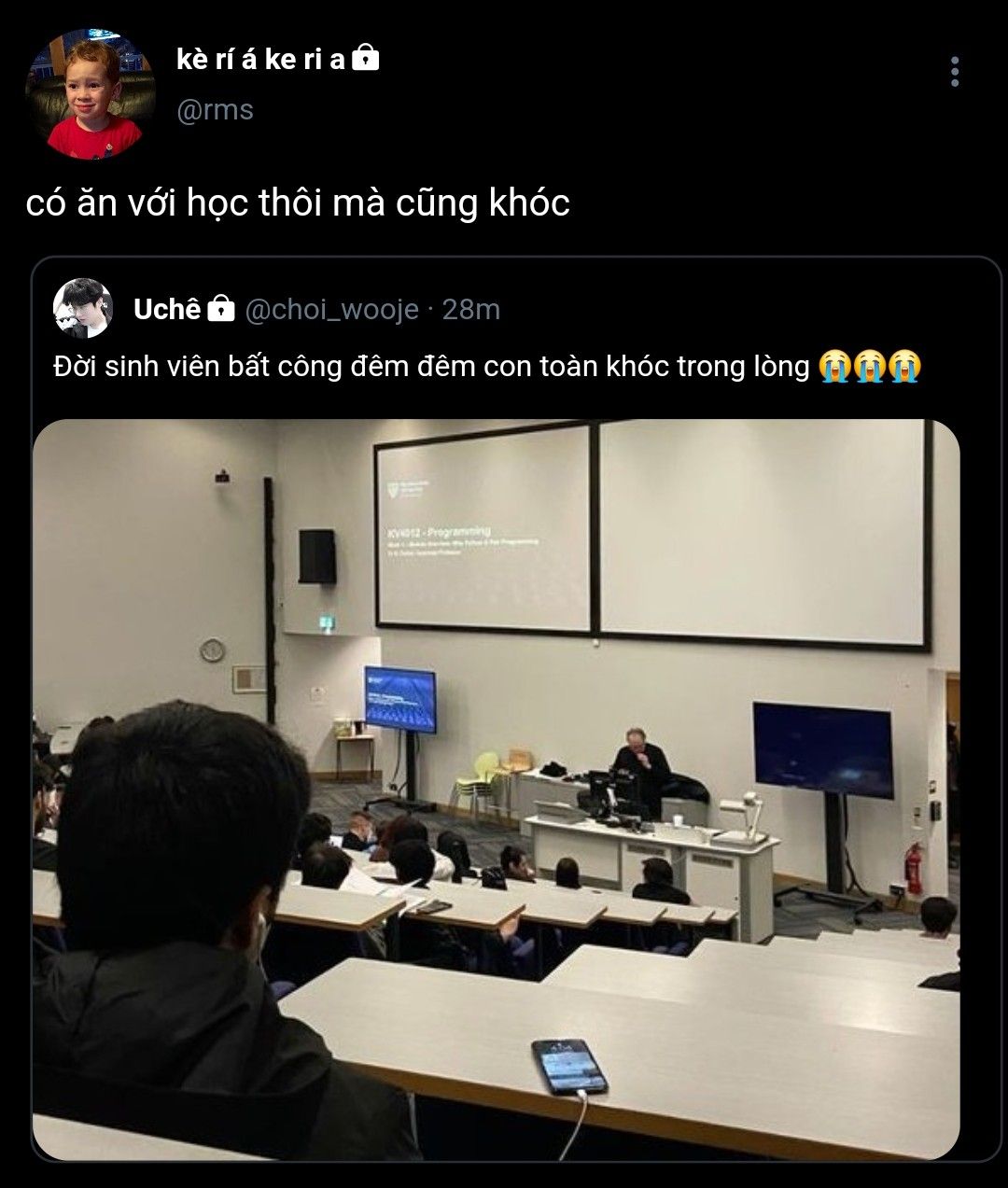The image size is (1008, 1188).
Task: Click the crying emojis in the quoted tweet
Action: click(x=870, y=365)
